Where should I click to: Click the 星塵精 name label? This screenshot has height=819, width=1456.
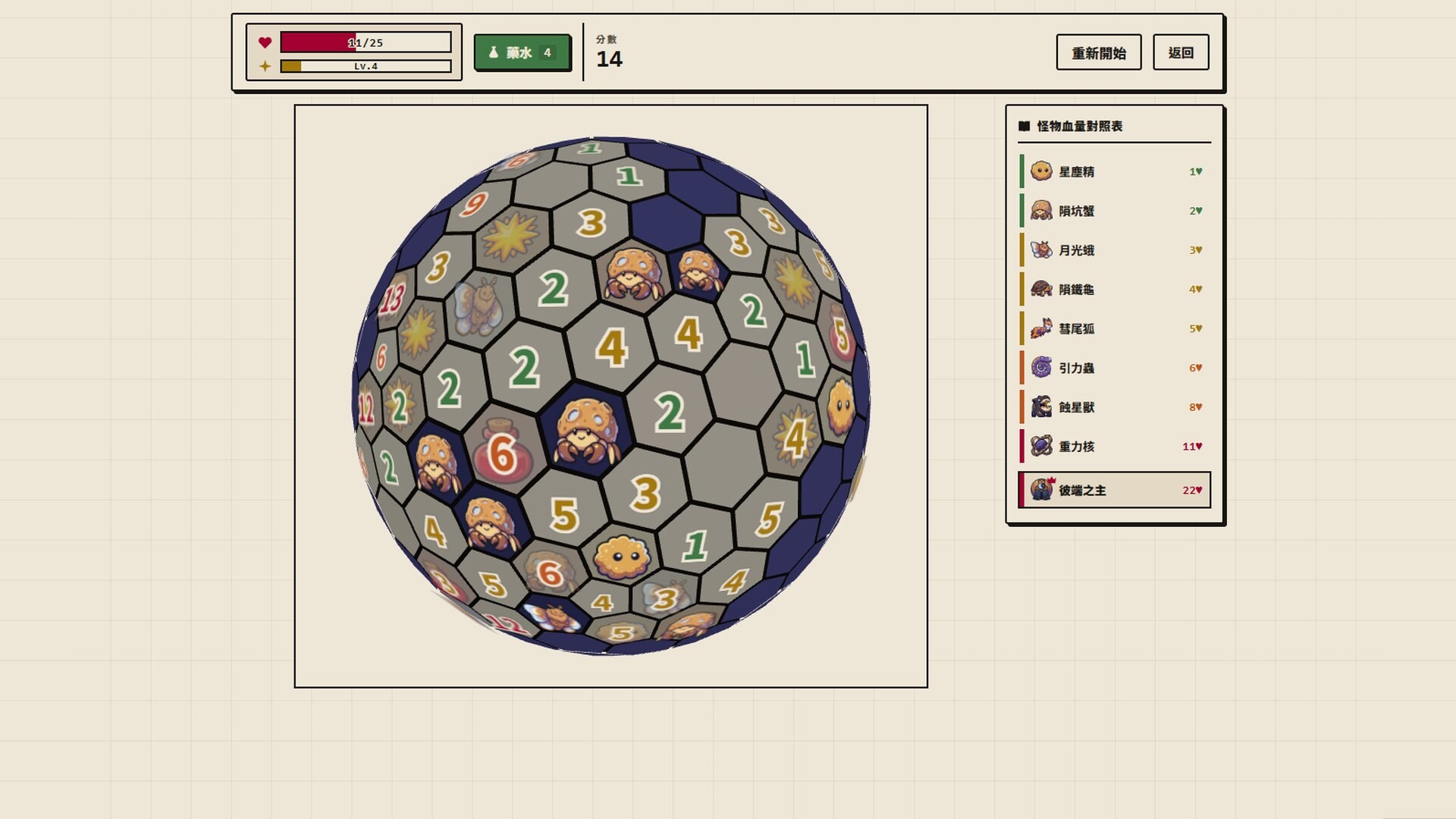(1076, 171)
